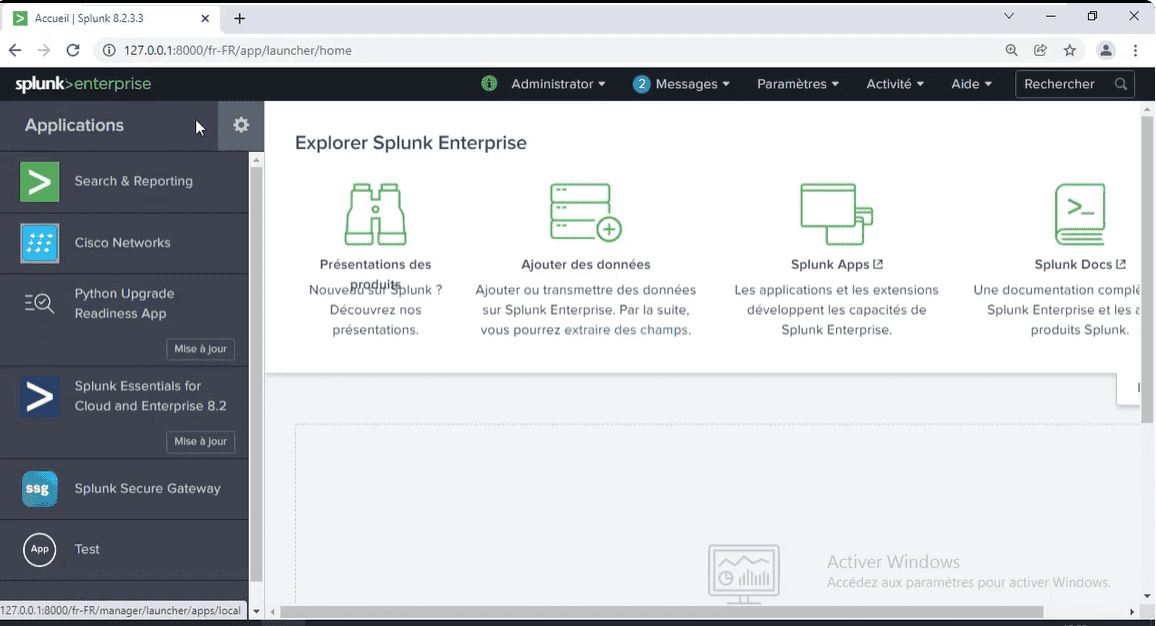This screenshot has width=1156, height=626.
Task: Click the messages count badge
Action: point(641,84)
